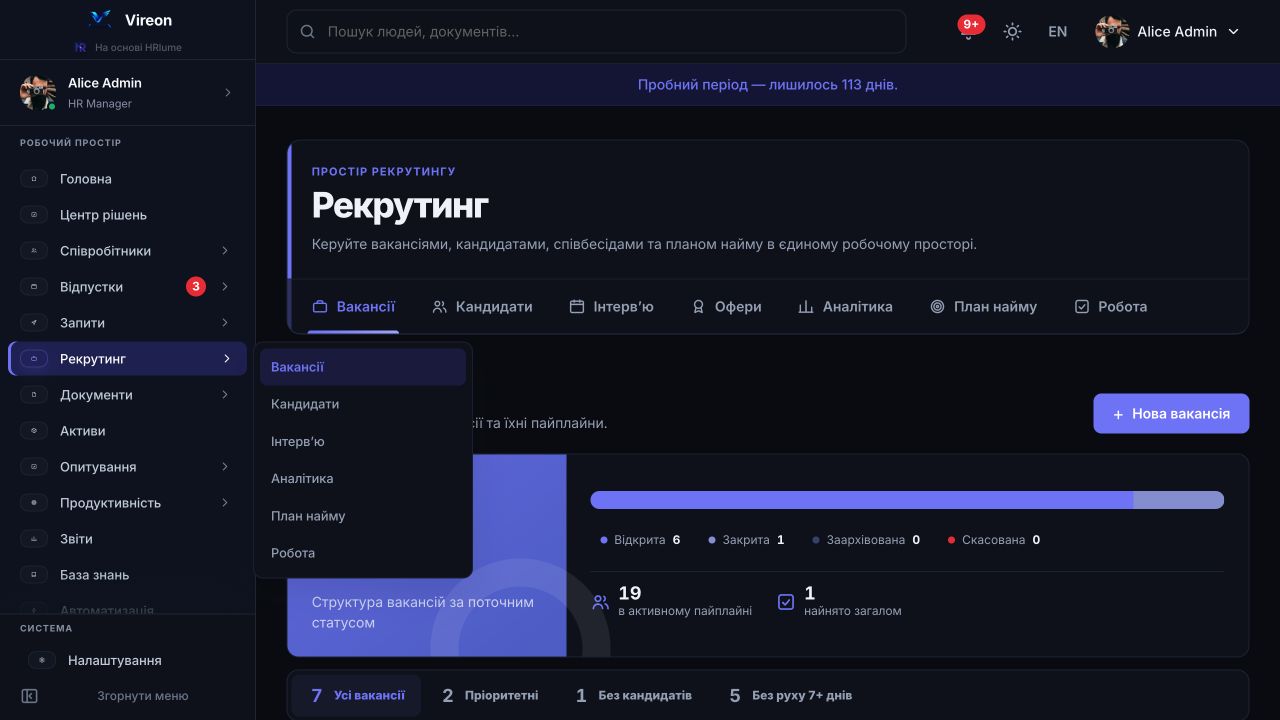This screenshot has width=1280, height=720.
Task: Expand Опитування submenu chevron
Action: tap(225, 467)
